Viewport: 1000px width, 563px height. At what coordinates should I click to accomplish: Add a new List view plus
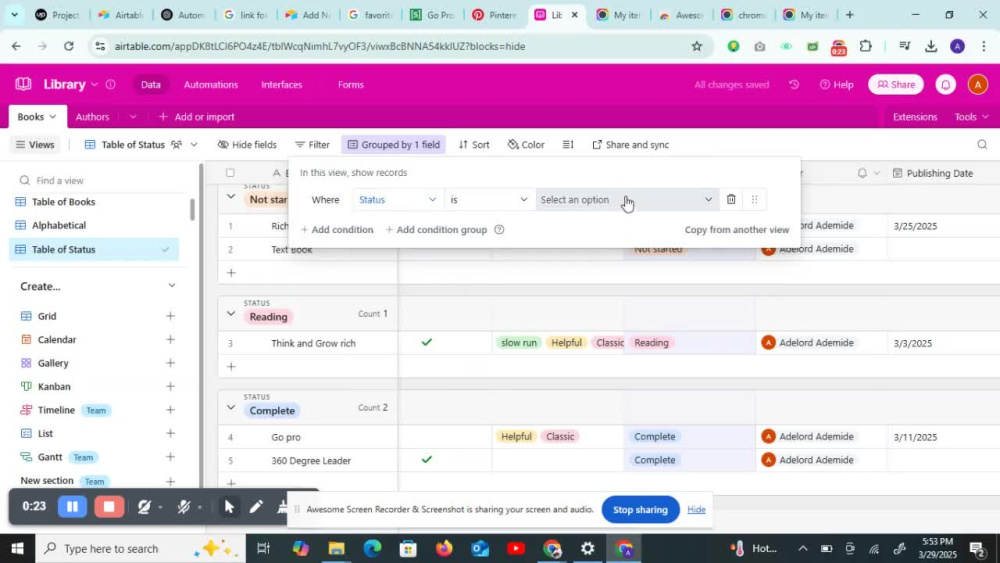point(170,434)
